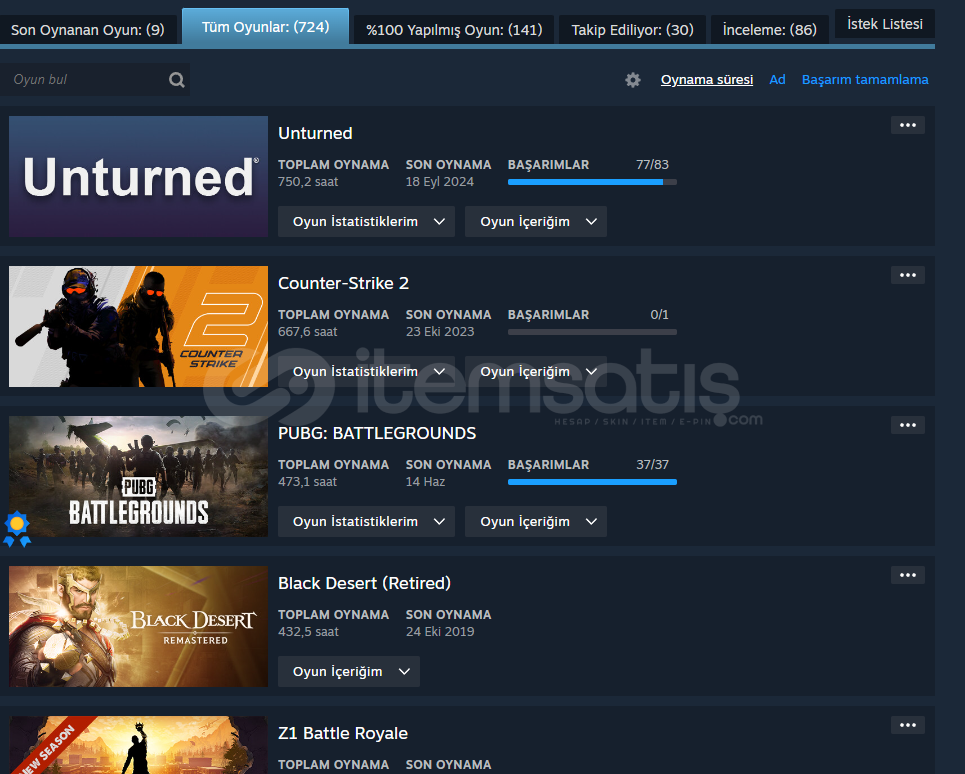Screen dimensions: 965x774
Task: Open the Black Desert Remastered banner thumbnail
Action: pyautogui.click(x=138, y=627)
